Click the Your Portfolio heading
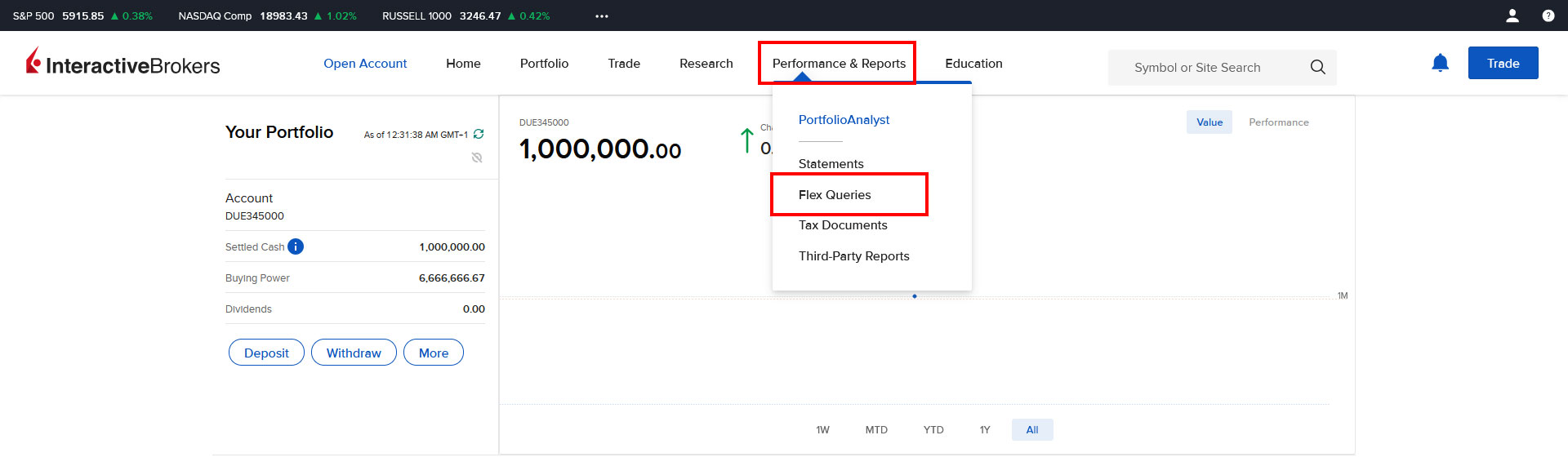Viewport: 1568px width, 475px height. pos(279,132)
